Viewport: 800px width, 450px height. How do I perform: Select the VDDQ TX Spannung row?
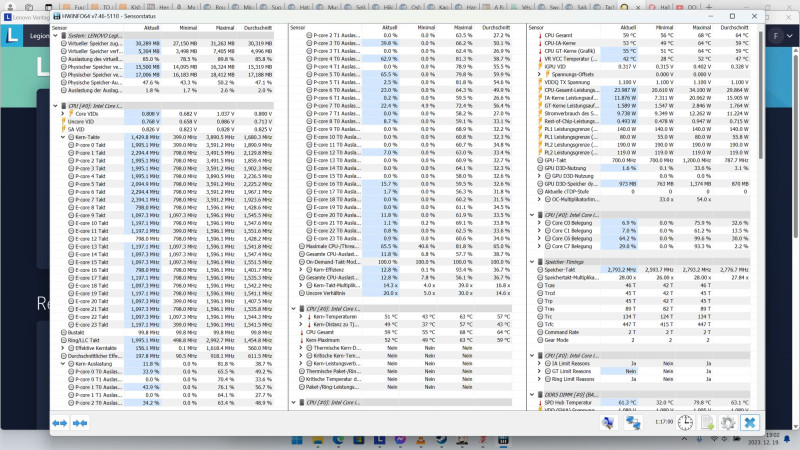(643, 82)
